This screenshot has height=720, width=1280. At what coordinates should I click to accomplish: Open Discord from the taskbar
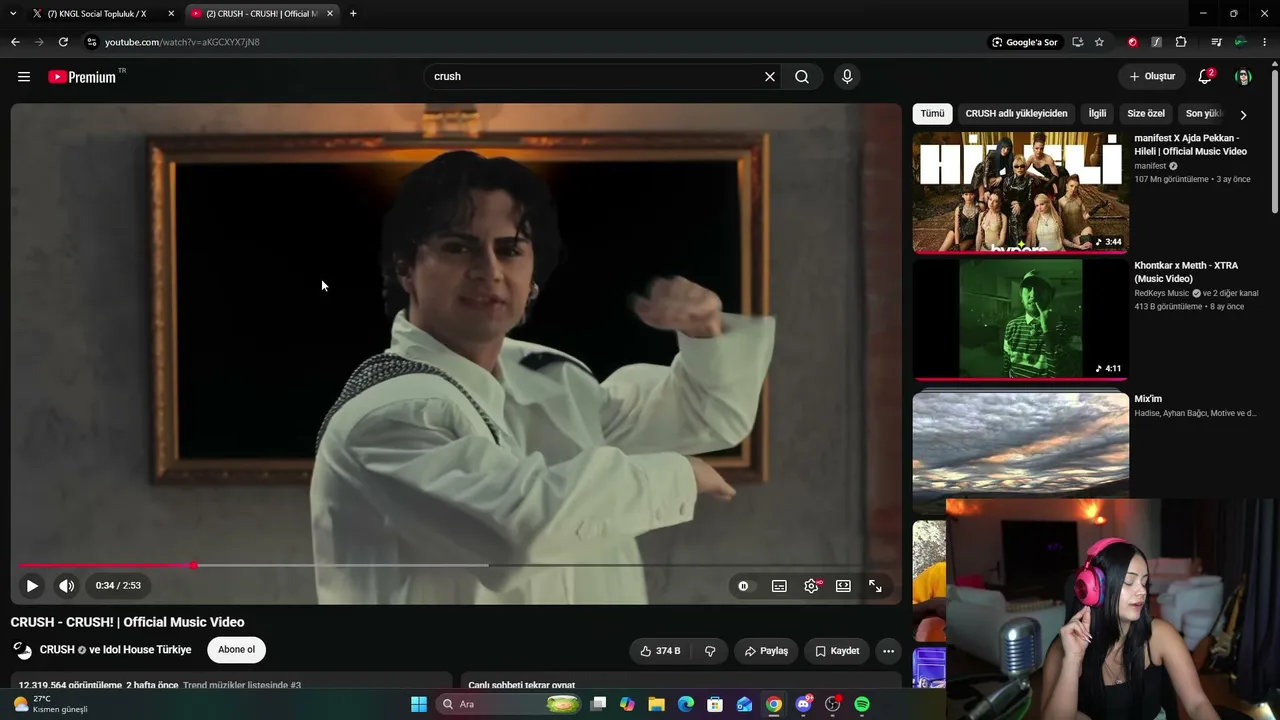803,704
